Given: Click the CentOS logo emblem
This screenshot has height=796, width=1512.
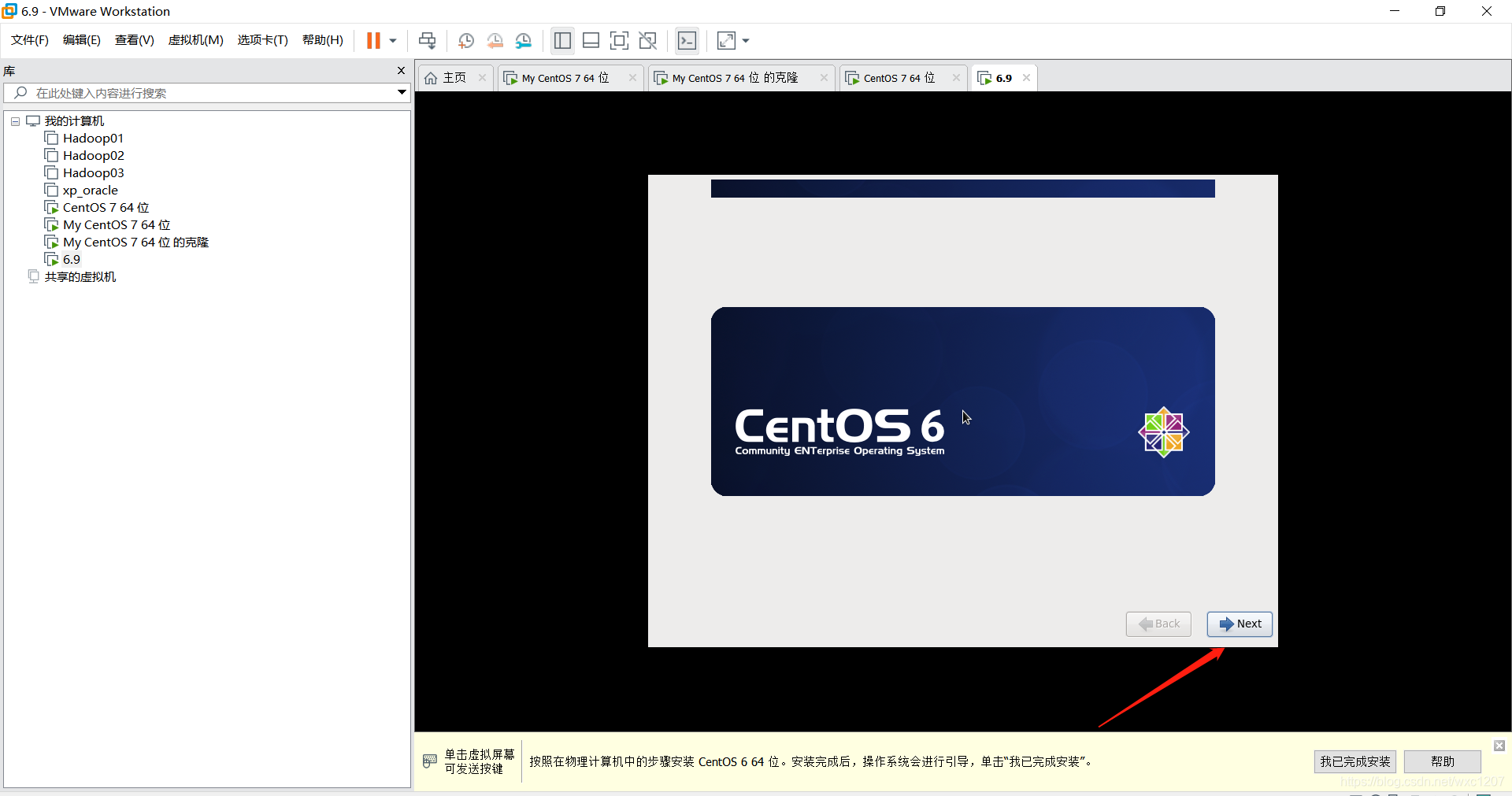Looking at the screenshot, I should [1164, 432].
